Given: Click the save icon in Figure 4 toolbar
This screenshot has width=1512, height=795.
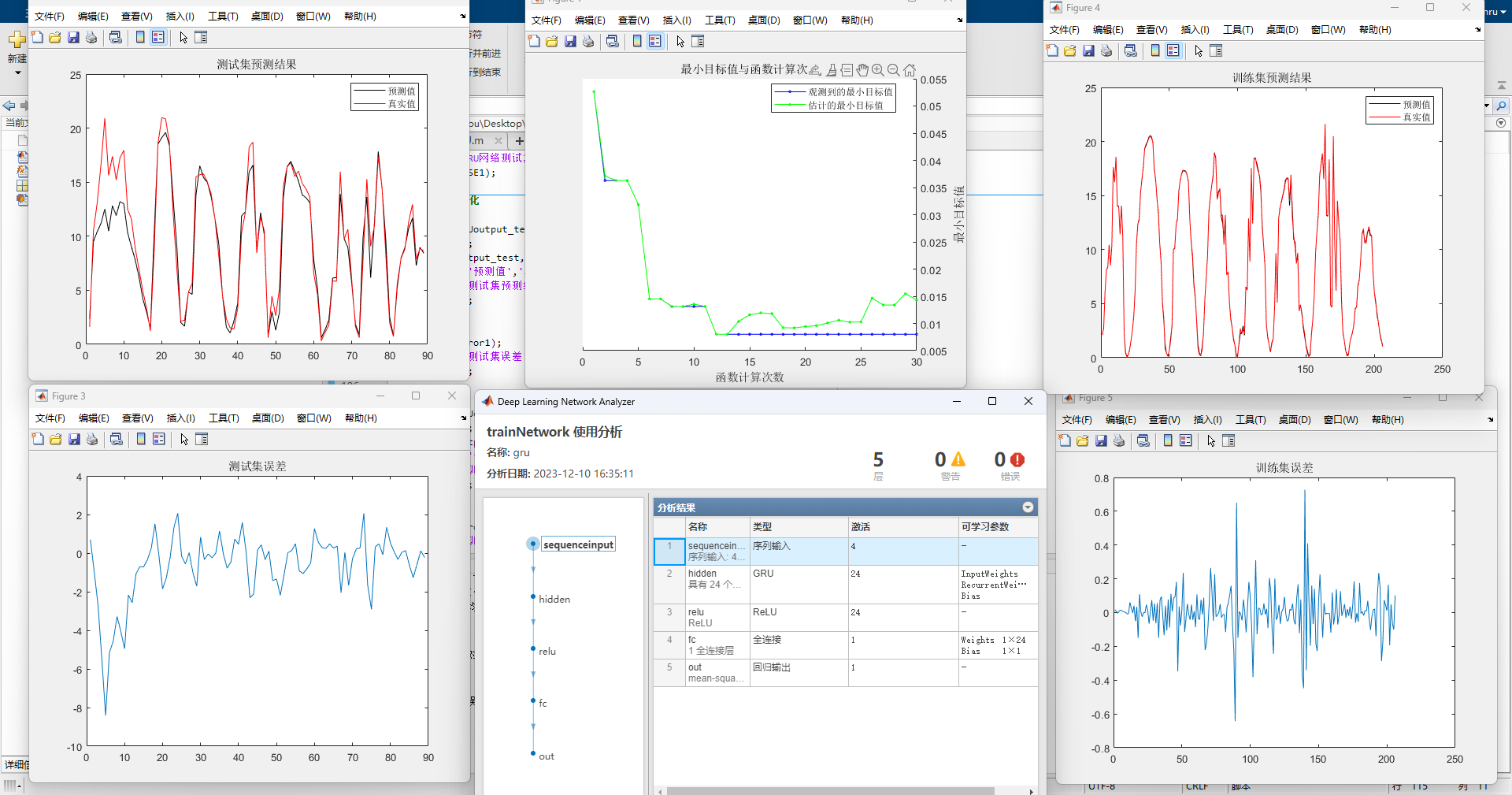Looking at the screenshot, I should [1088, 51].
